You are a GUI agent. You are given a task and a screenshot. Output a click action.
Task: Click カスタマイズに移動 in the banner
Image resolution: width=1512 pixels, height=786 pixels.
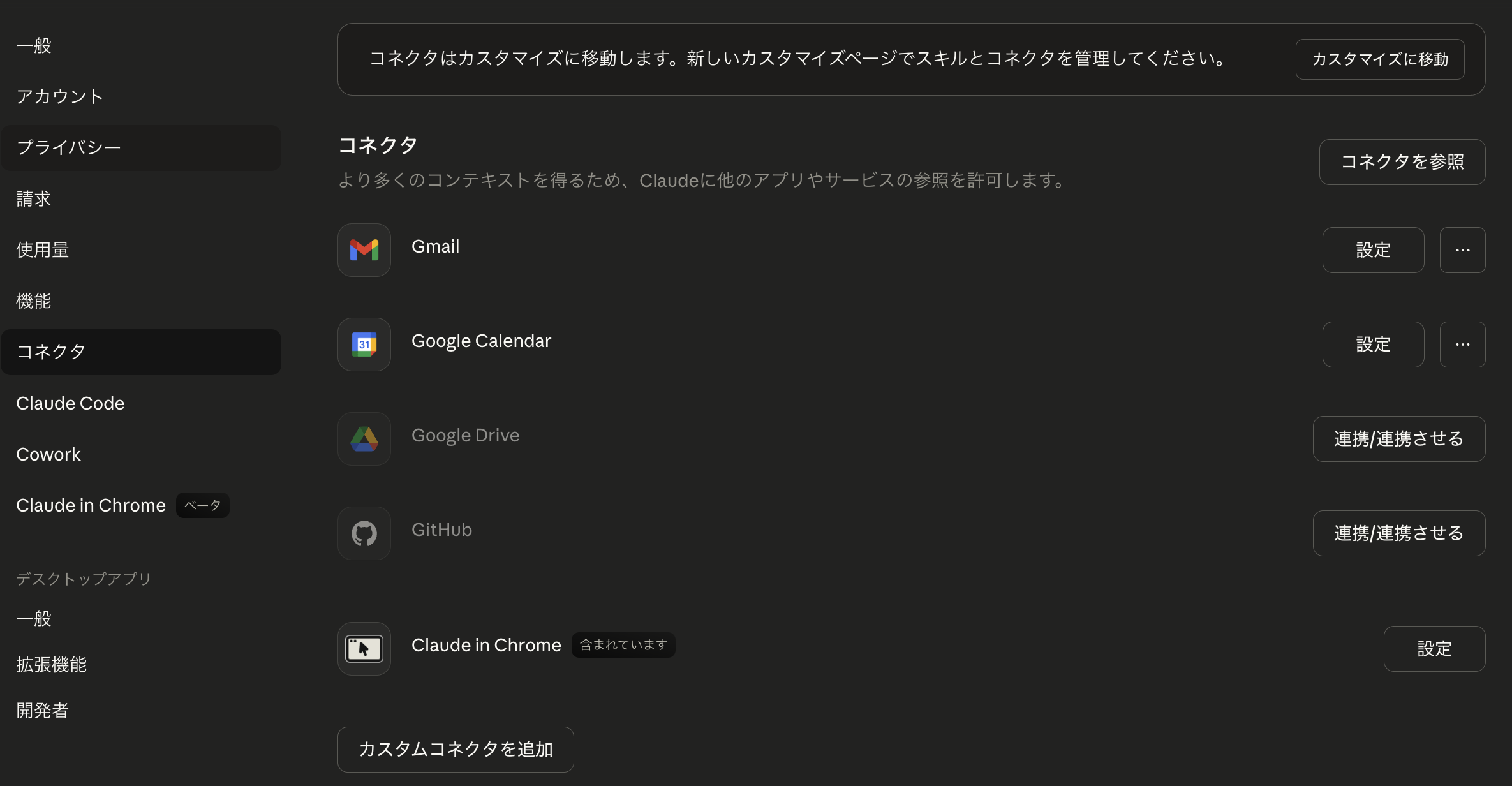point(1379,59)
